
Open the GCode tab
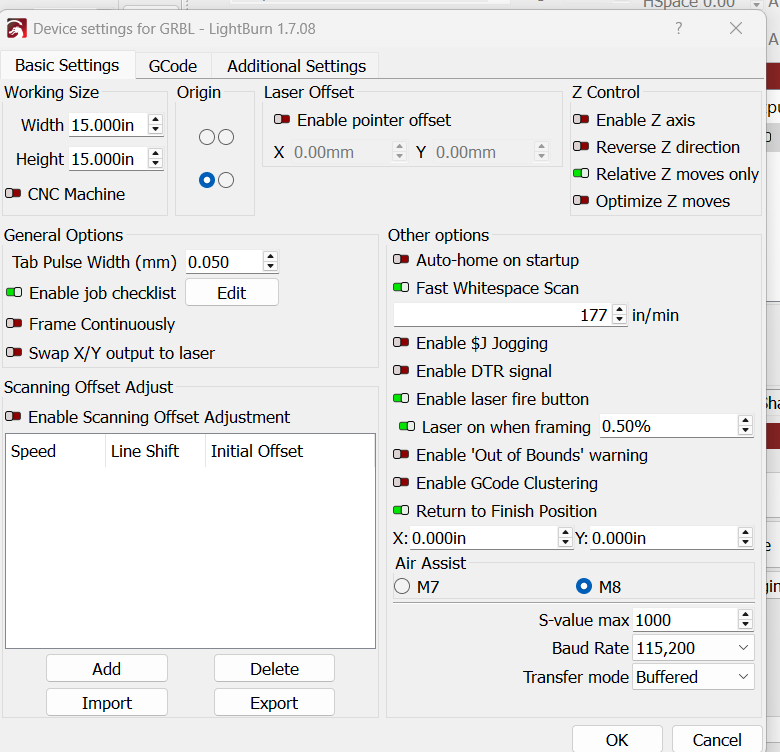coord(173,66)
